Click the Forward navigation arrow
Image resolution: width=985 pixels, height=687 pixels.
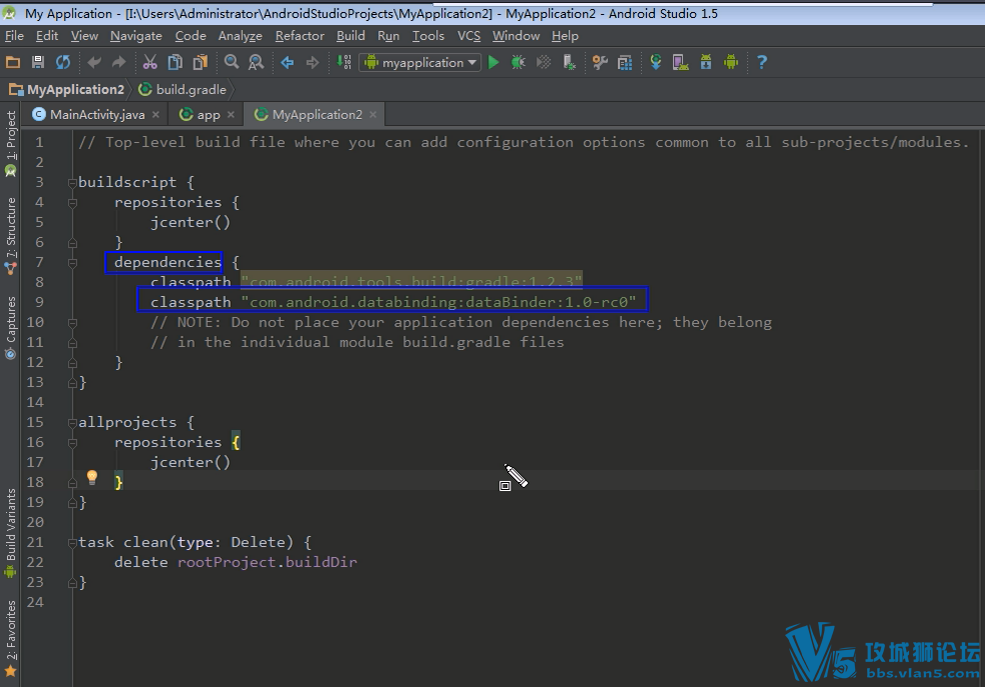point(312,62)
